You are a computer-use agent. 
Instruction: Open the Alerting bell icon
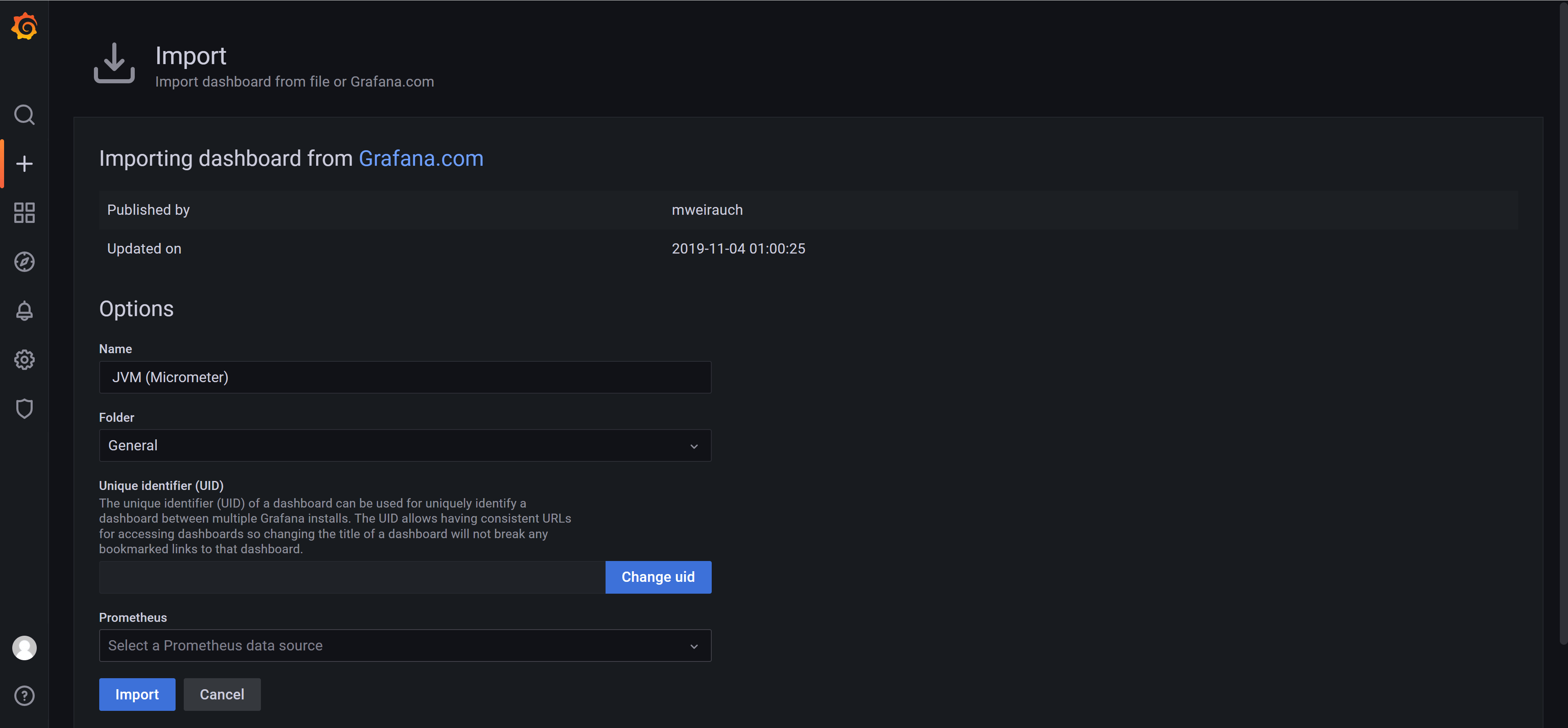(x=24, y=310)
